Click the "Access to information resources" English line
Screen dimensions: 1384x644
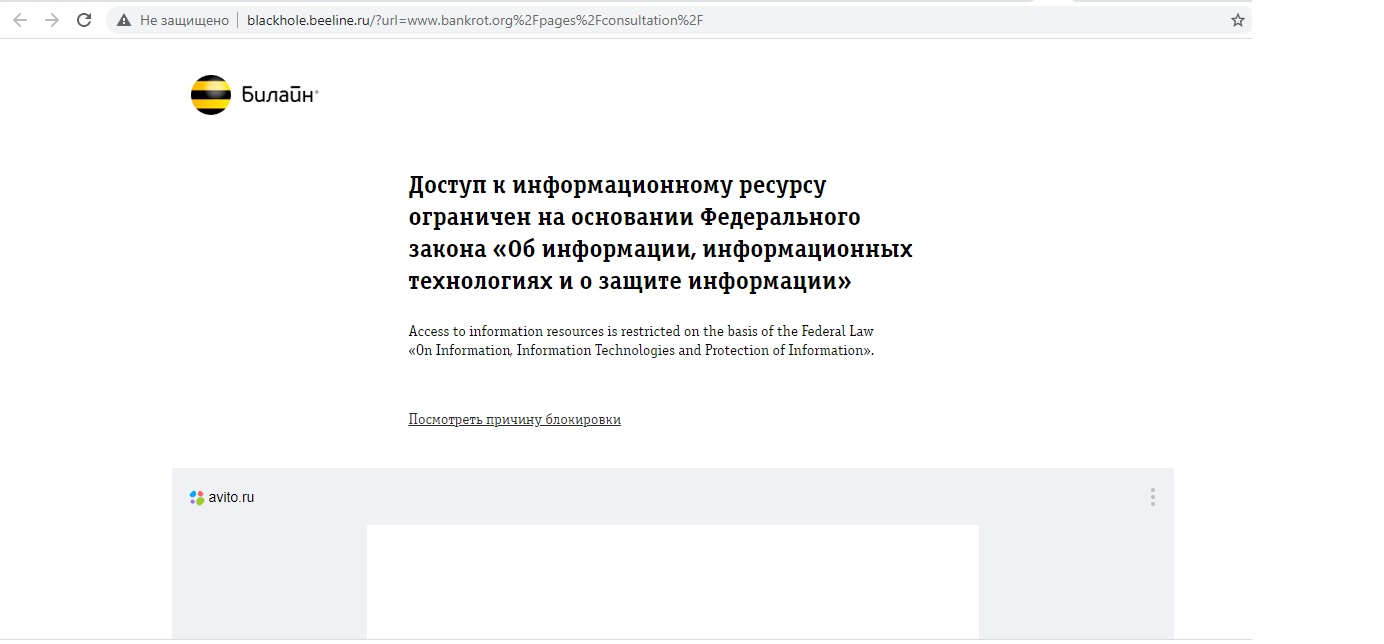tap(640, 331)
